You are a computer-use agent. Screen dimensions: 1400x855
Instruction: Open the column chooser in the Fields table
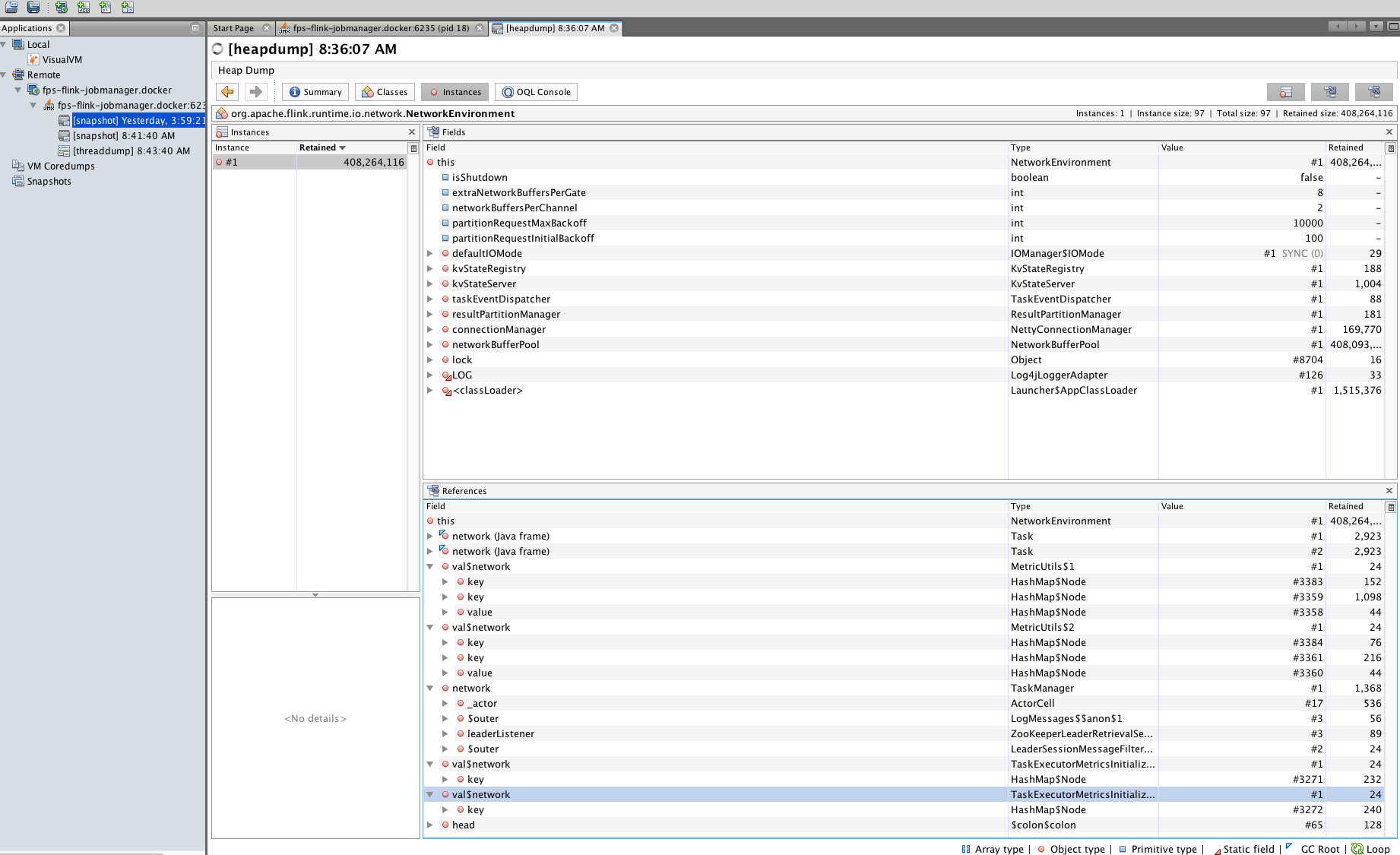pos(1391,148)
